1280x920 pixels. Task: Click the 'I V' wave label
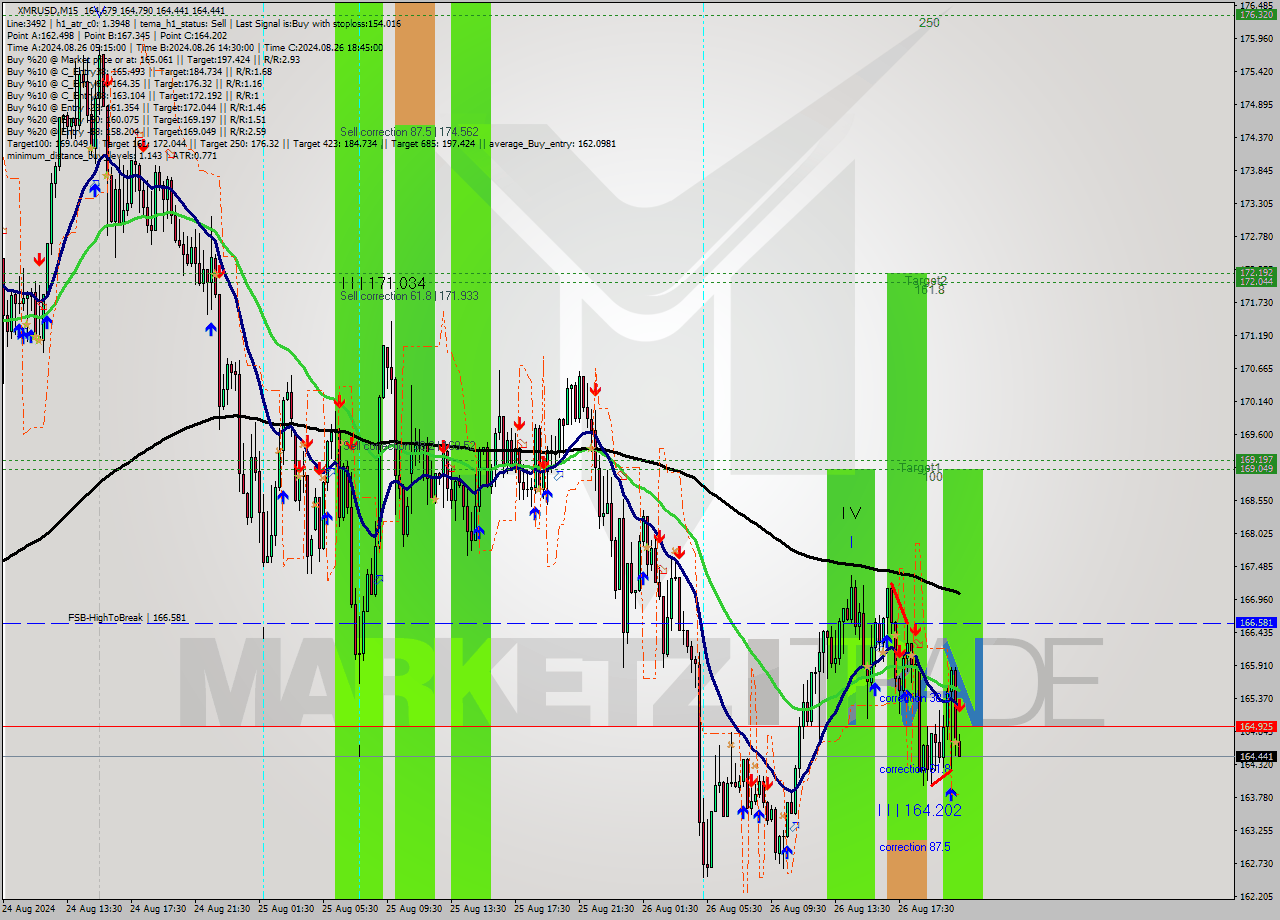pos(850,513)
